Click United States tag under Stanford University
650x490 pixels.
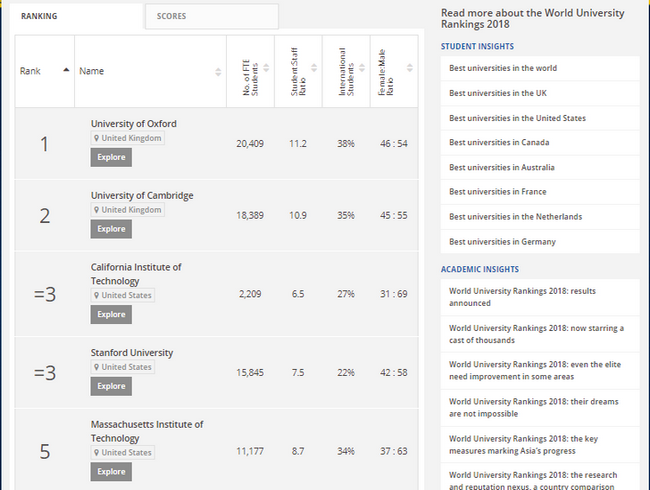click(x=126, y=367)
